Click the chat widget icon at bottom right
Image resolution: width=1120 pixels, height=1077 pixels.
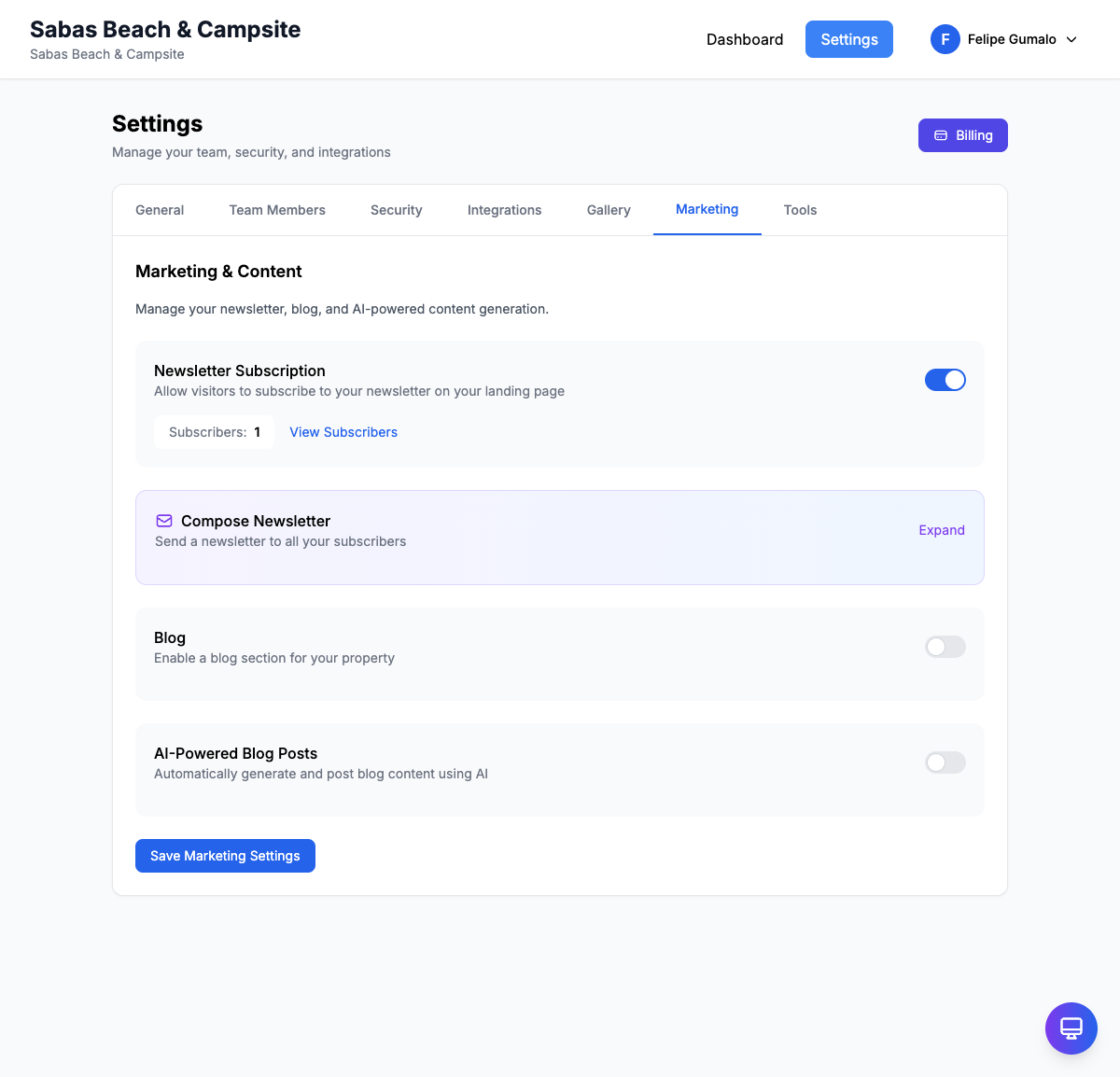[x=1071, y=1028]
